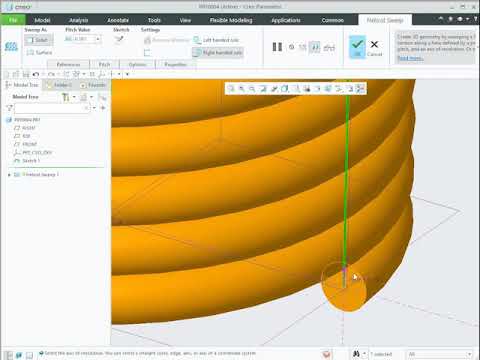
Task: Open the File menu
Action: click(x=13, y=20)
